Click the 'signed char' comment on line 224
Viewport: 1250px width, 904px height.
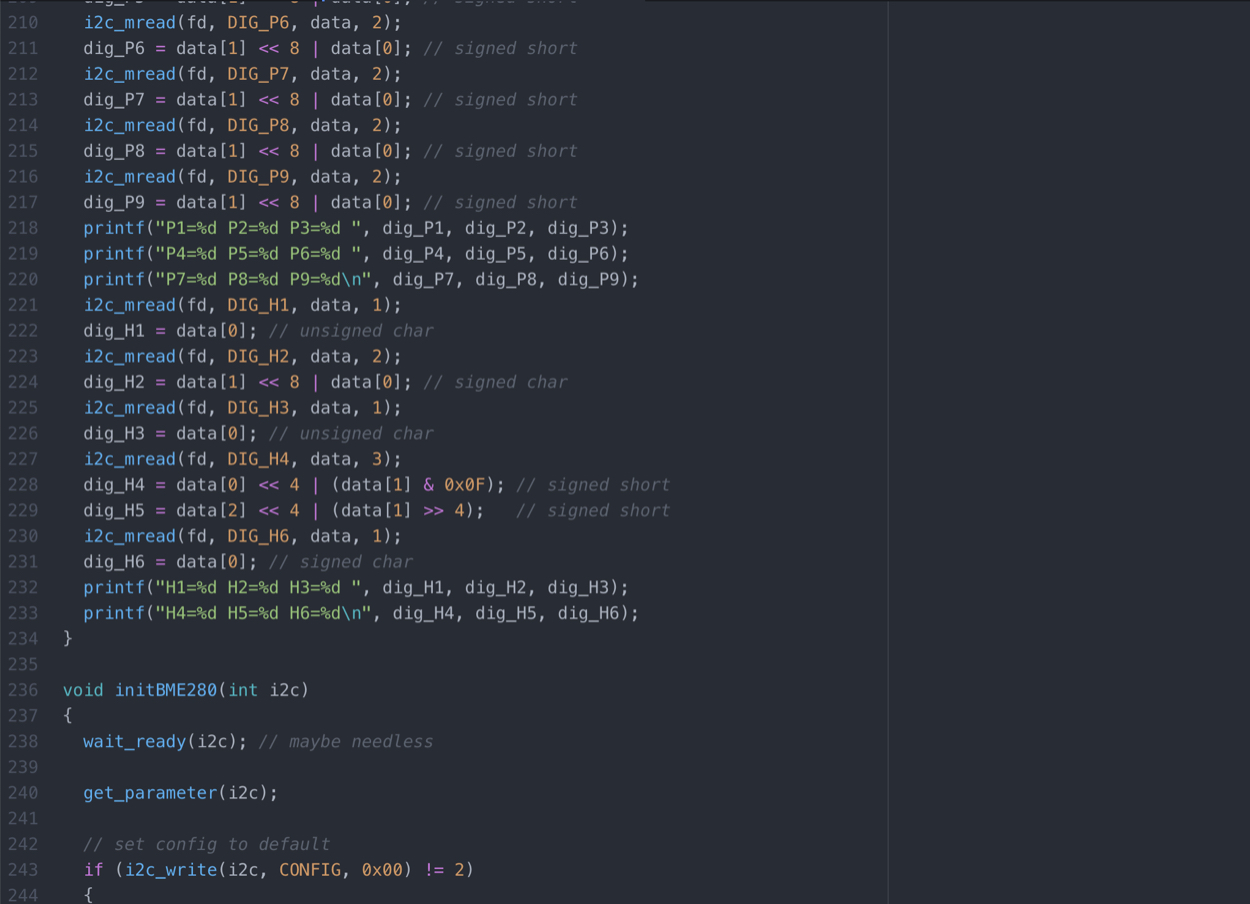point(495,382)
